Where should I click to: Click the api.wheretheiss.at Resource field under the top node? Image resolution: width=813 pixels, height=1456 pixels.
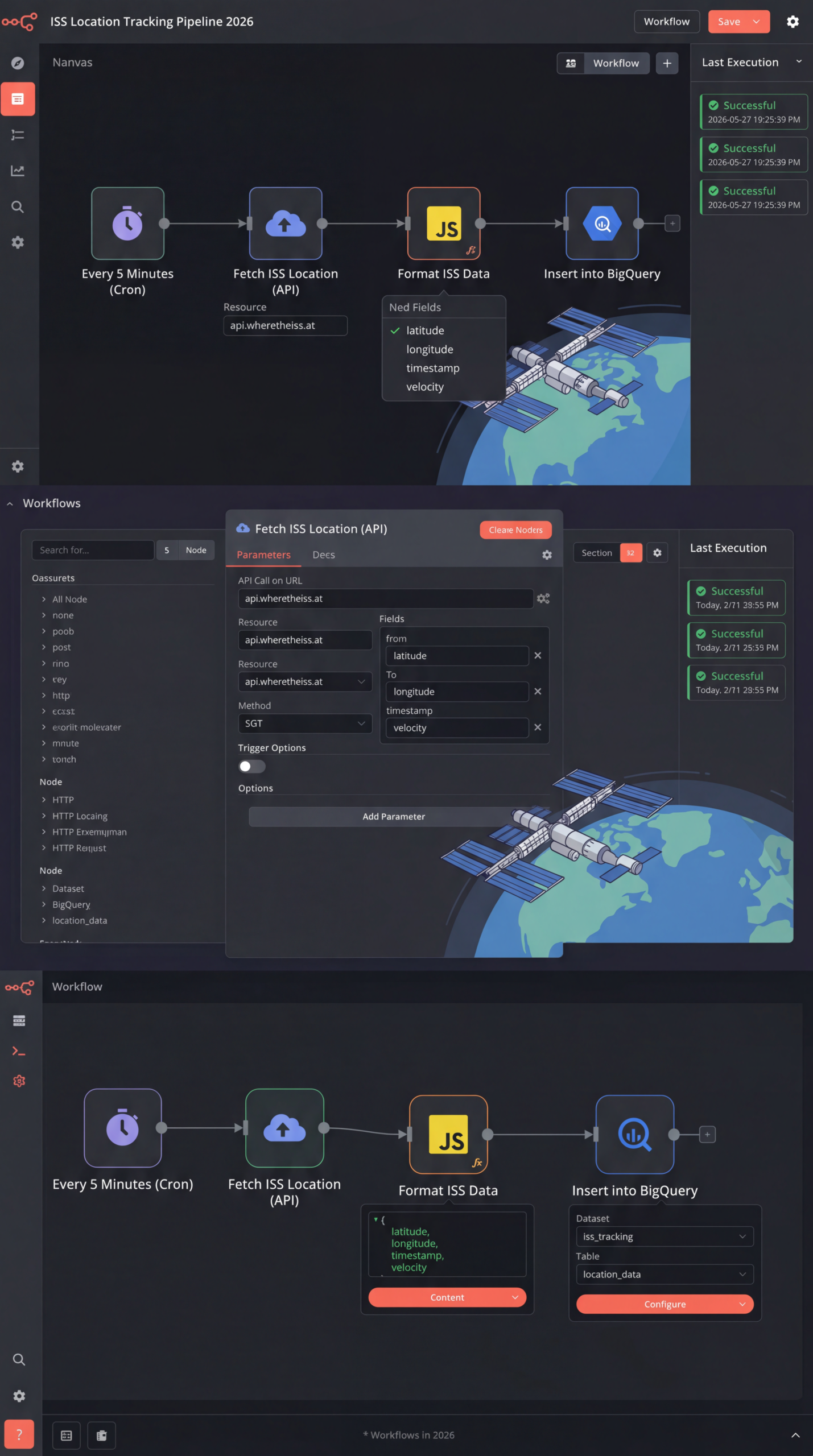(286, 326)
